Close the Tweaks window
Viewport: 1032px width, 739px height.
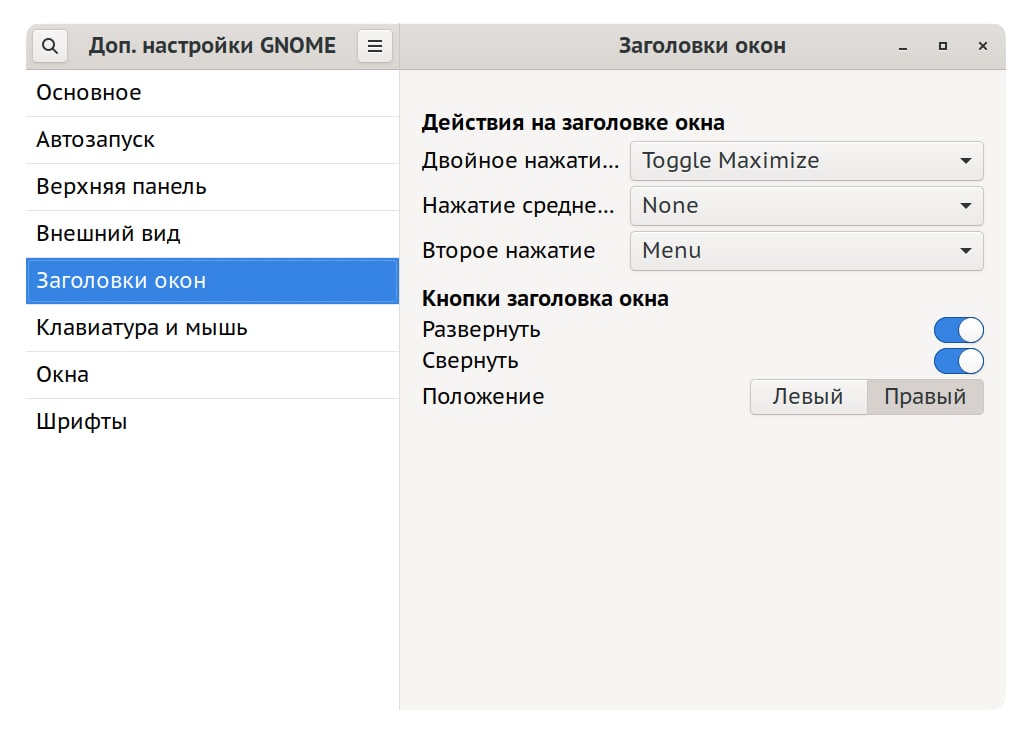pyautogui.click(x=983, y=46)
